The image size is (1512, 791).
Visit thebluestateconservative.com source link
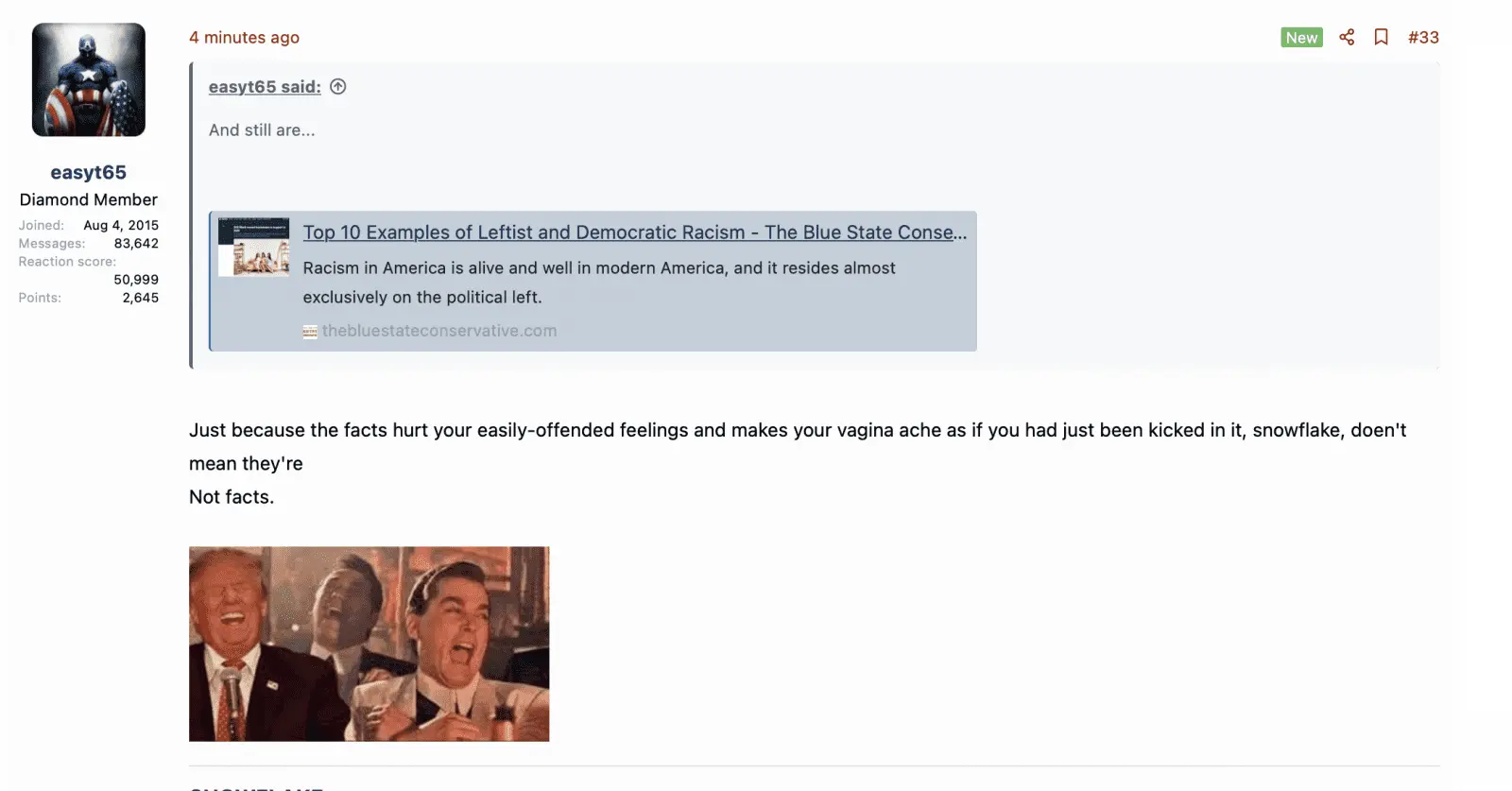click(x=438, y=331)
